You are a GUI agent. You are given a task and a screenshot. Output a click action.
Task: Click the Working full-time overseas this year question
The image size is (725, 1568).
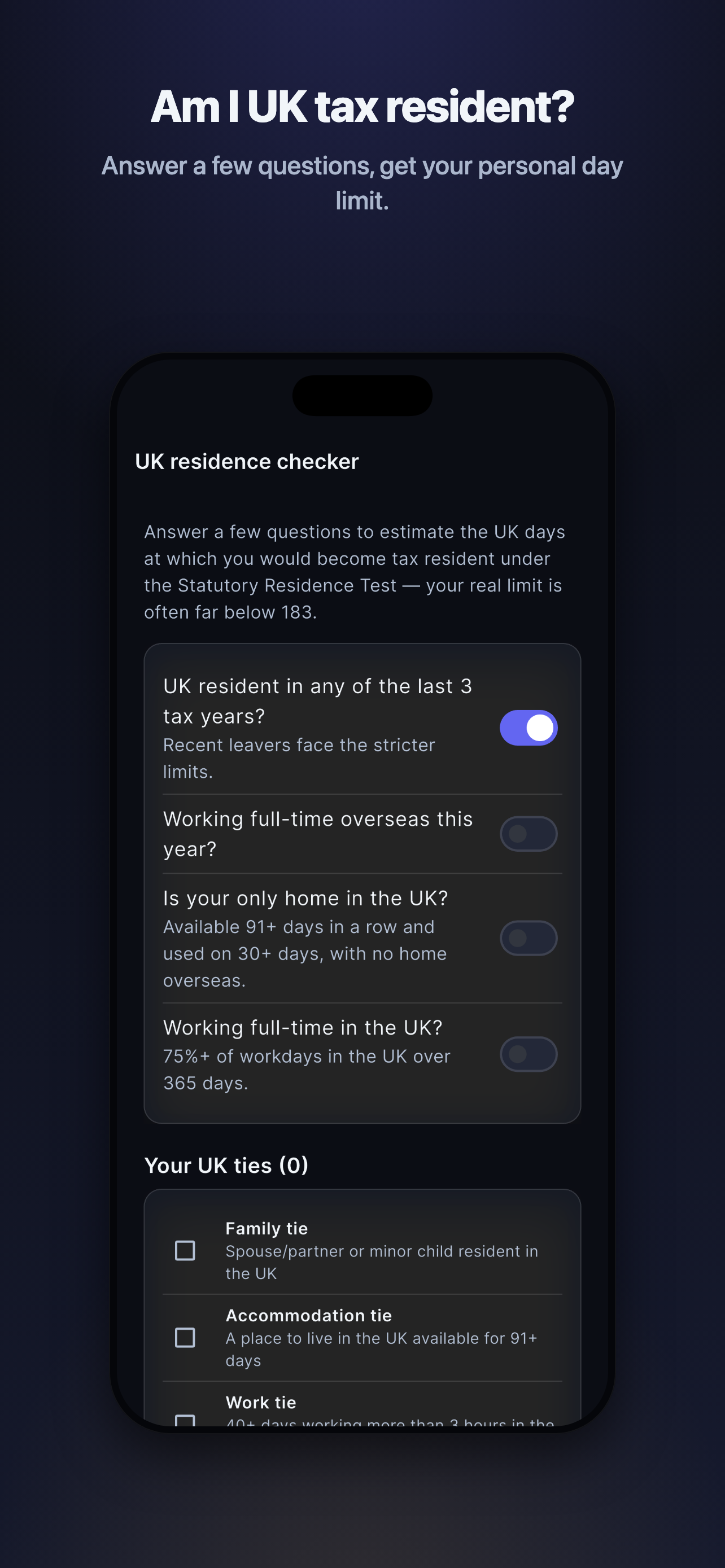(x=318, y=834)
